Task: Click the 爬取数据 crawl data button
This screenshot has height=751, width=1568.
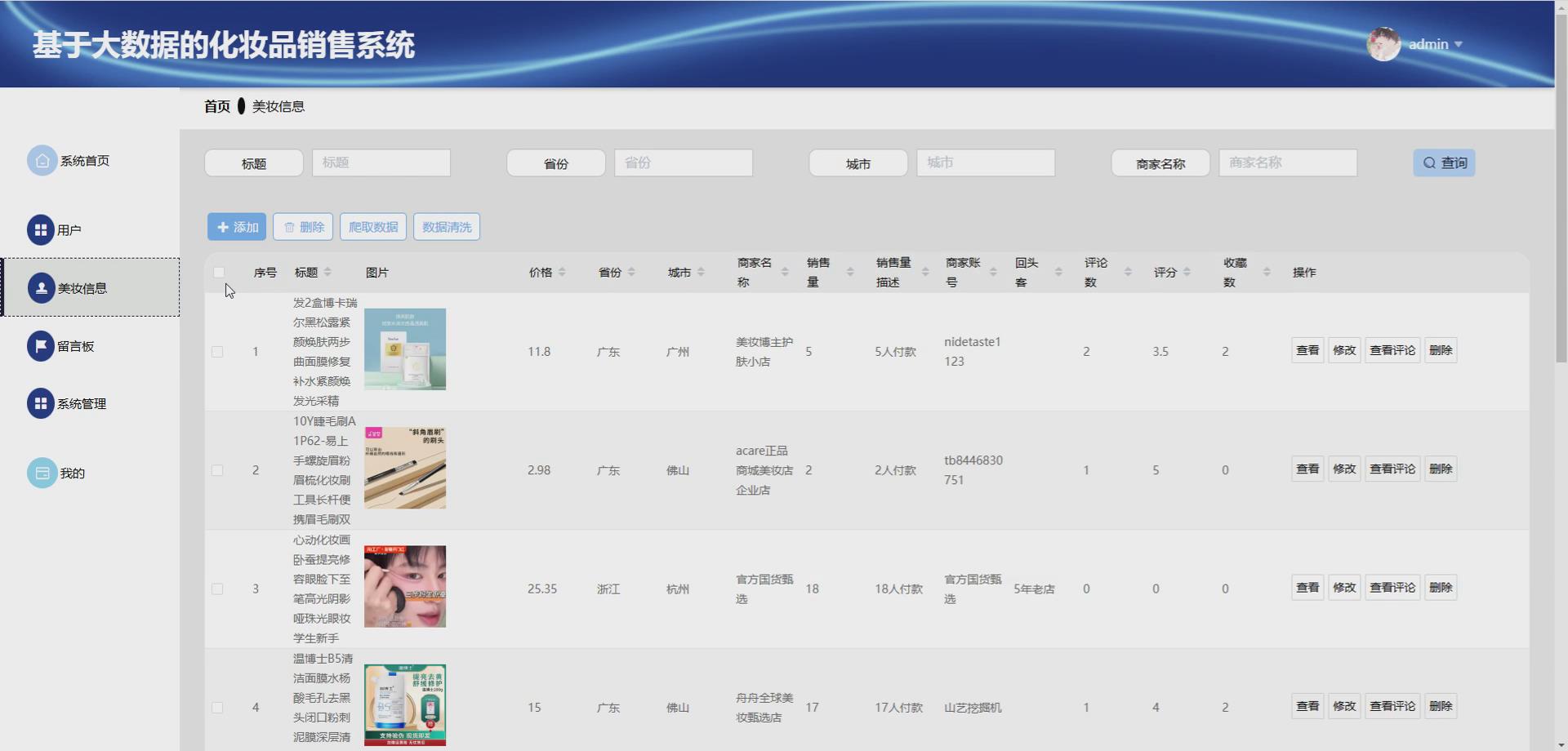Action: 372,226
